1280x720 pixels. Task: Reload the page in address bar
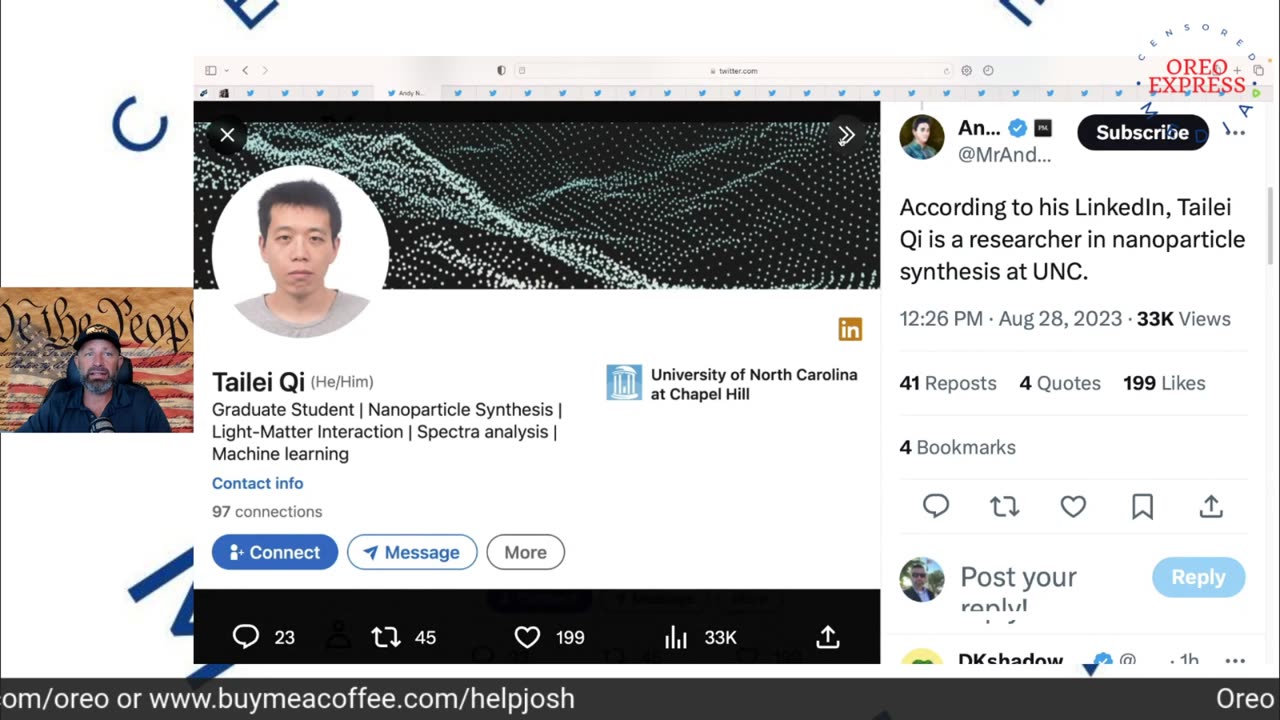946,70
